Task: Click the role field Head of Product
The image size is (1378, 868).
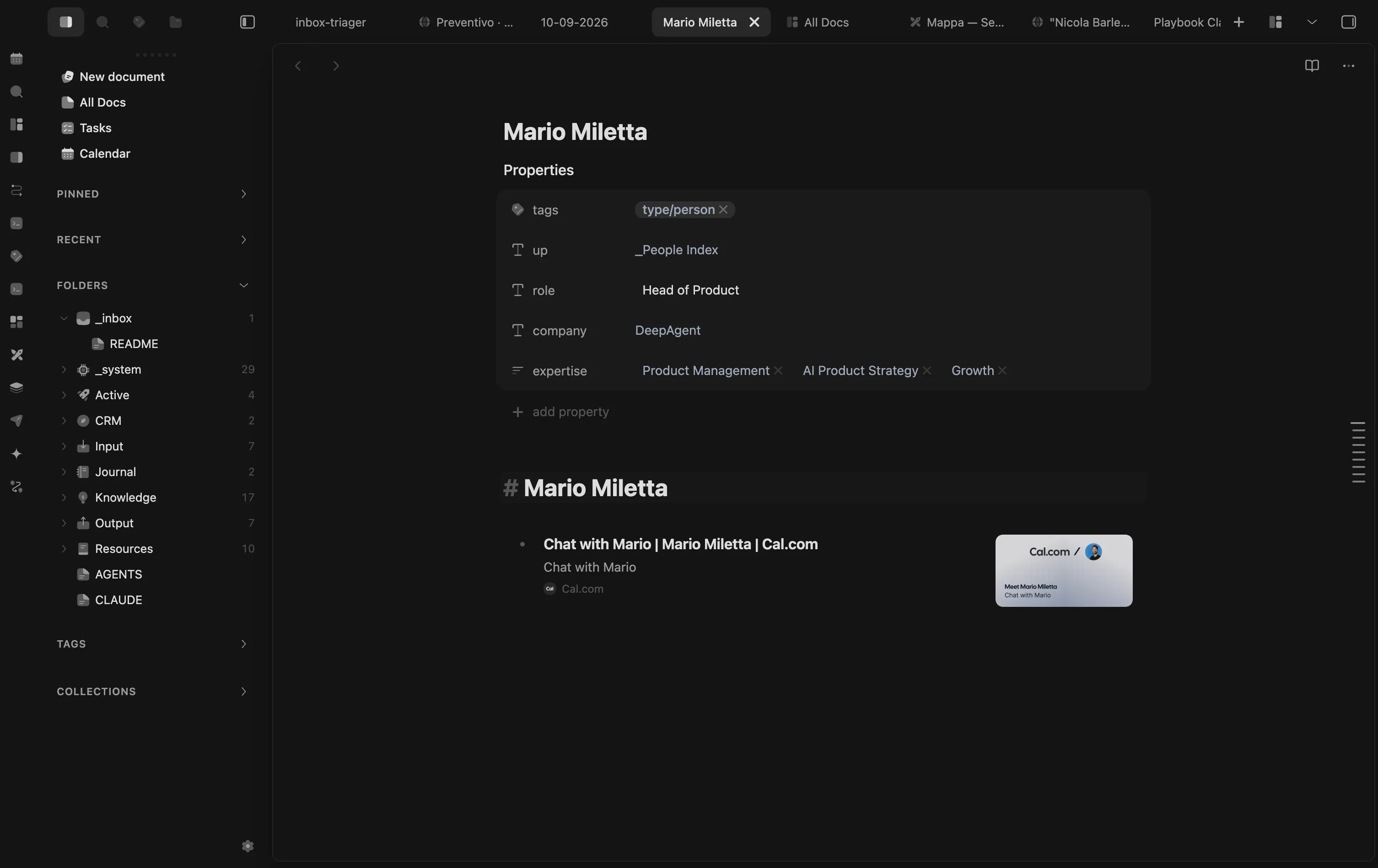Action: coord(690,290)
